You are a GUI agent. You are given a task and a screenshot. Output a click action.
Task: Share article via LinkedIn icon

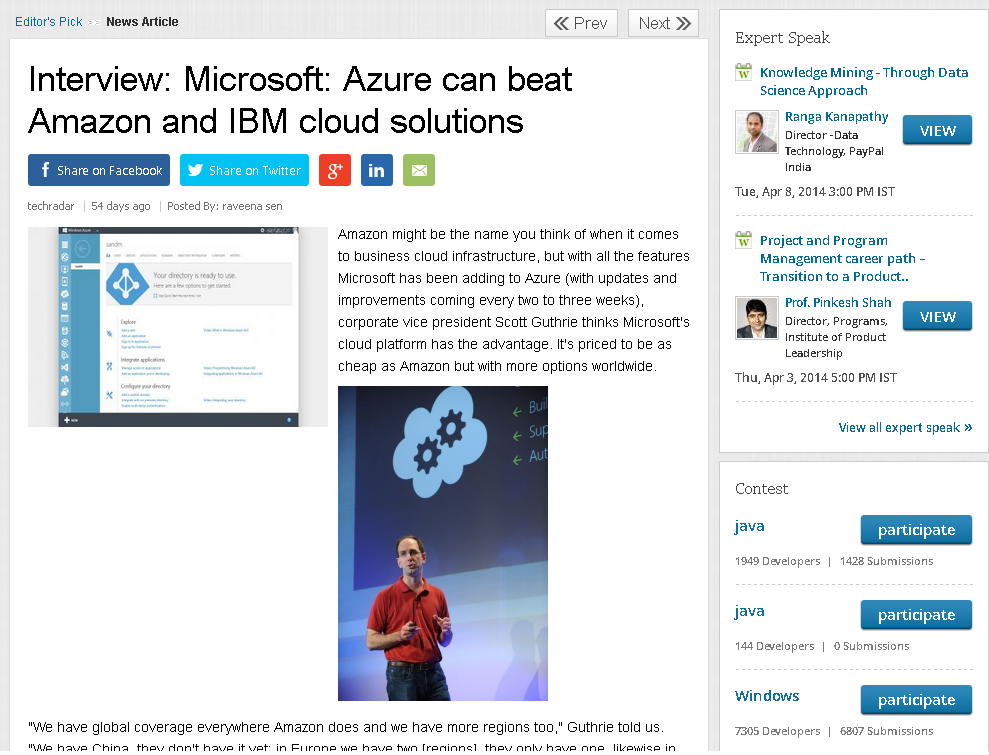pos(377,170)
